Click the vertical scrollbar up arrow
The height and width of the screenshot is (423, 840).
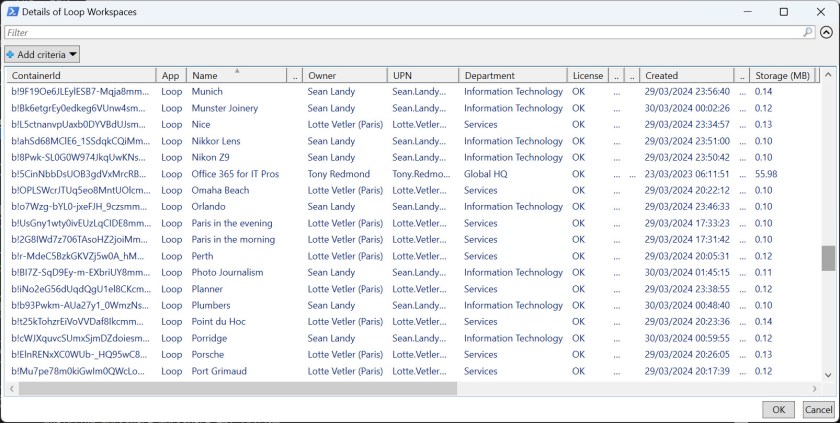828,75
